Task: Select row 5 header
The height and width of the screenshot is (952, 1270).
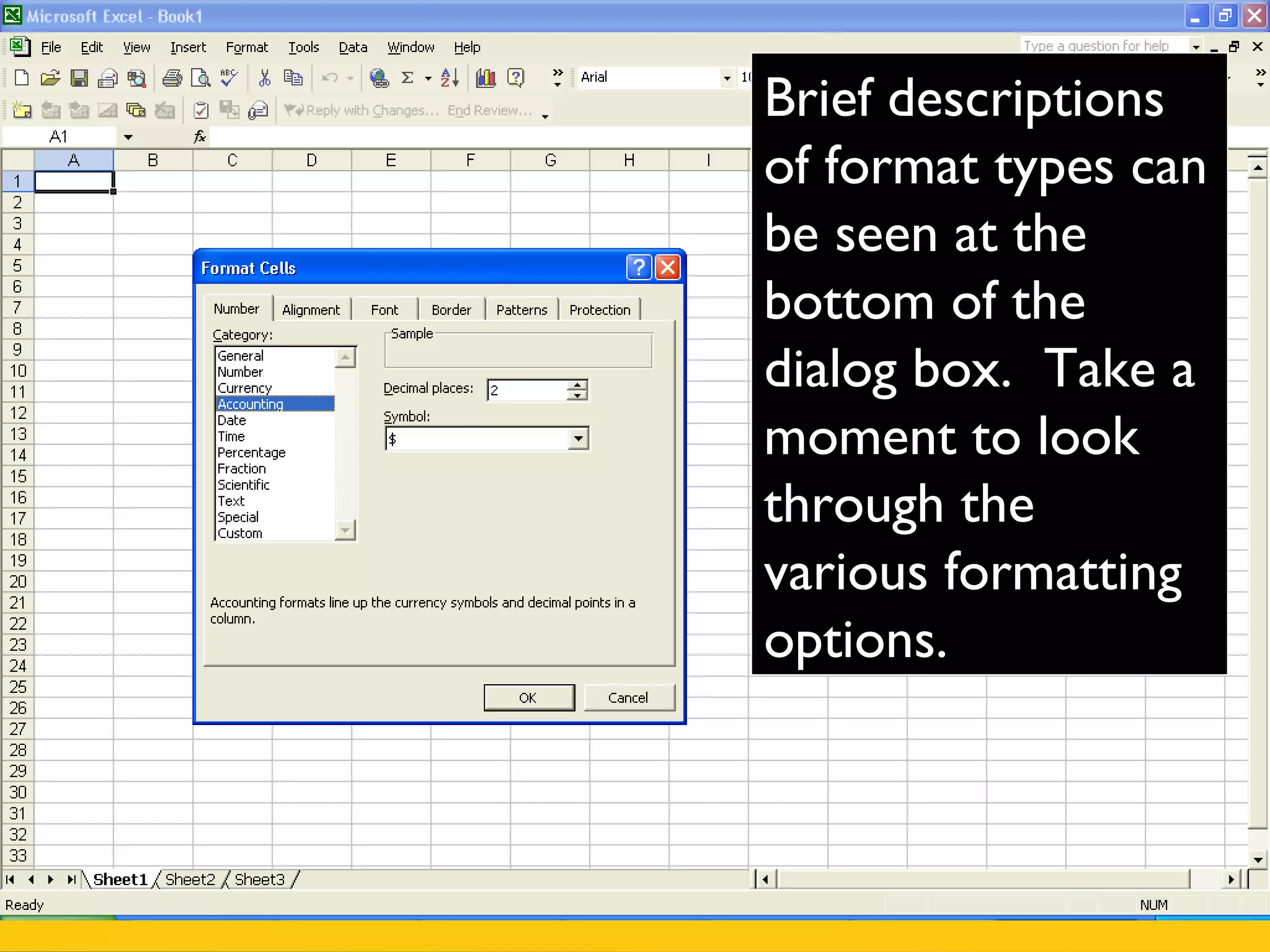Action: (x=17, y=266)
